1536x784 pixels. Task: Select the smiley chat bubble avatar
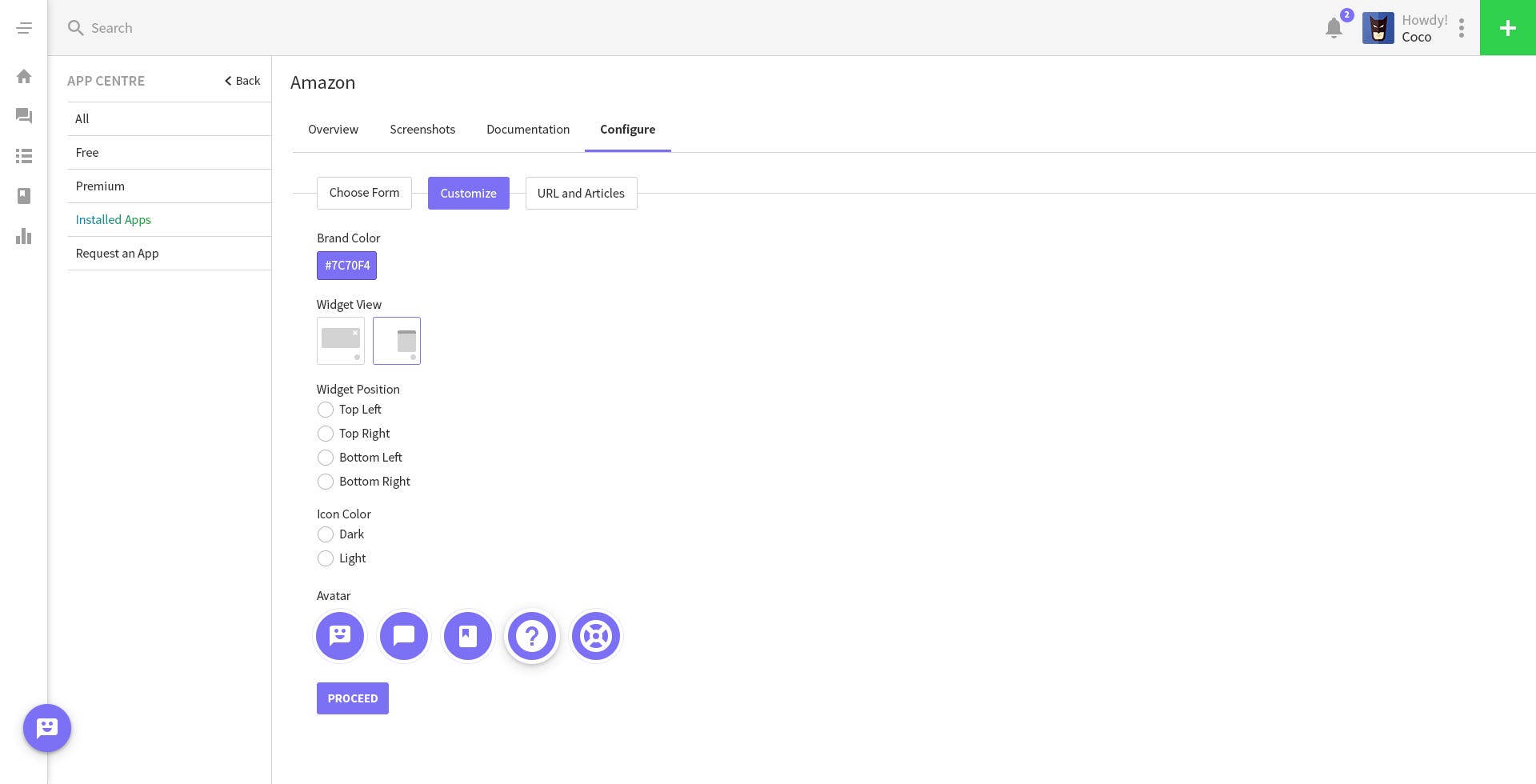[340, 636]
